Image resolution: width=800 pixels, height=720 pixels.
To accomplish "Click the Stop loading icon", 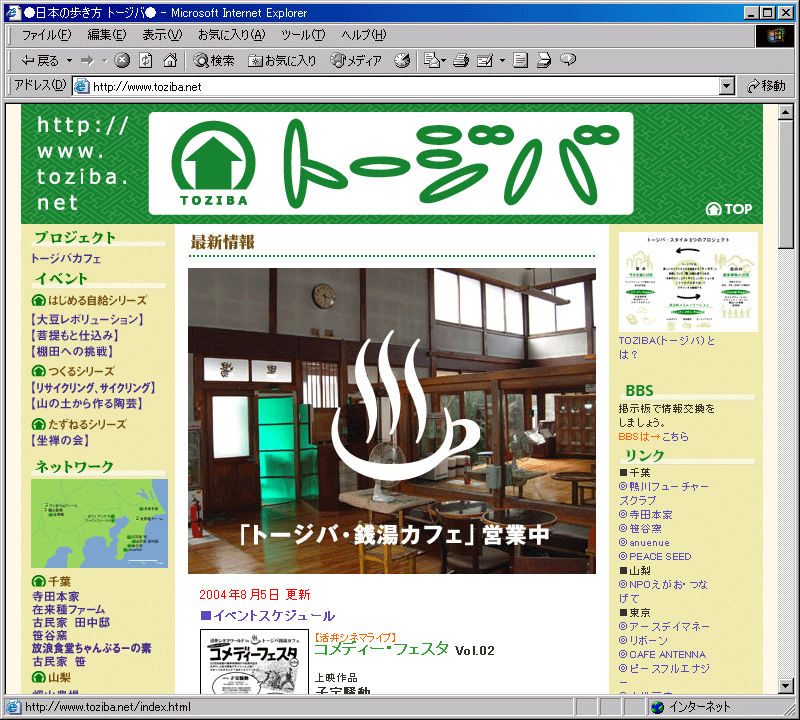I will [x=121, y=60].
